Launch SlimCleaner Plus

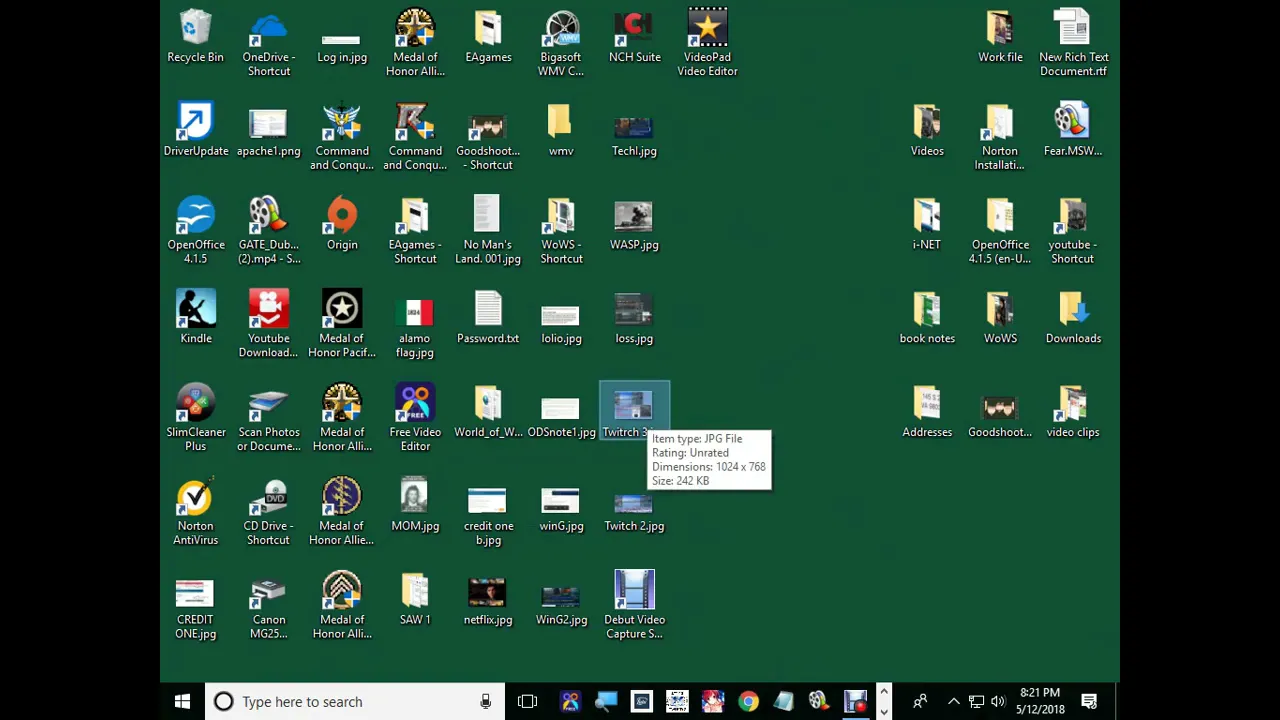tap(195, 419)
